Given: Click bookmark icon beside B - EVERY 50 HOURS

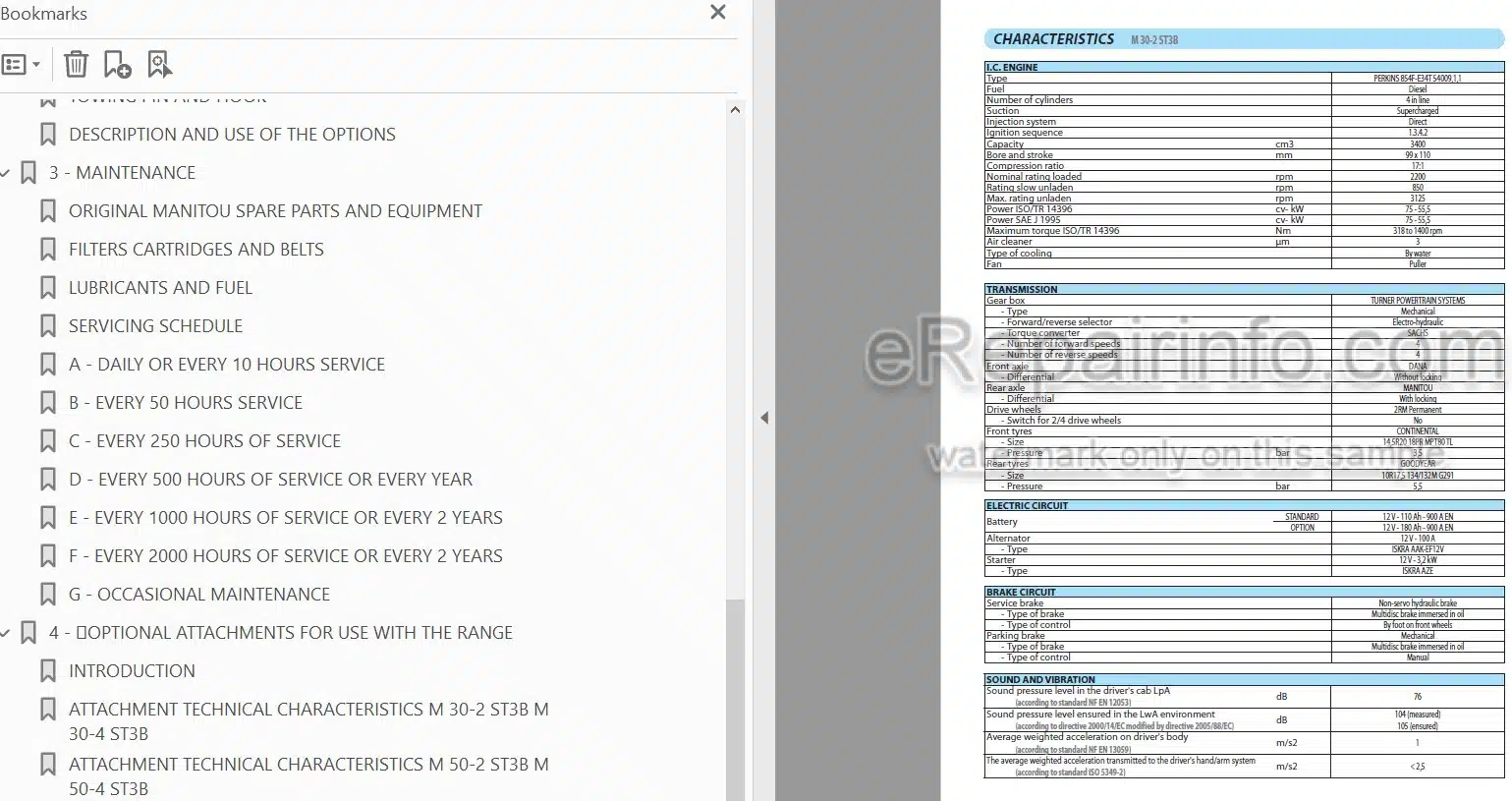Looking at the screenshot, I should coord(47,403).
